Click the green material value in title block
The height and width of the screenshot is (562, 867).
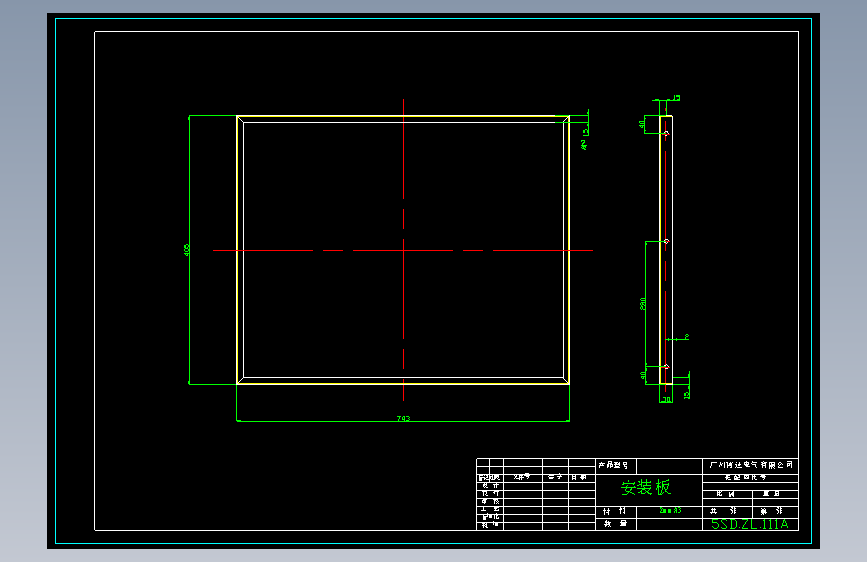click(x=670, y=511)
